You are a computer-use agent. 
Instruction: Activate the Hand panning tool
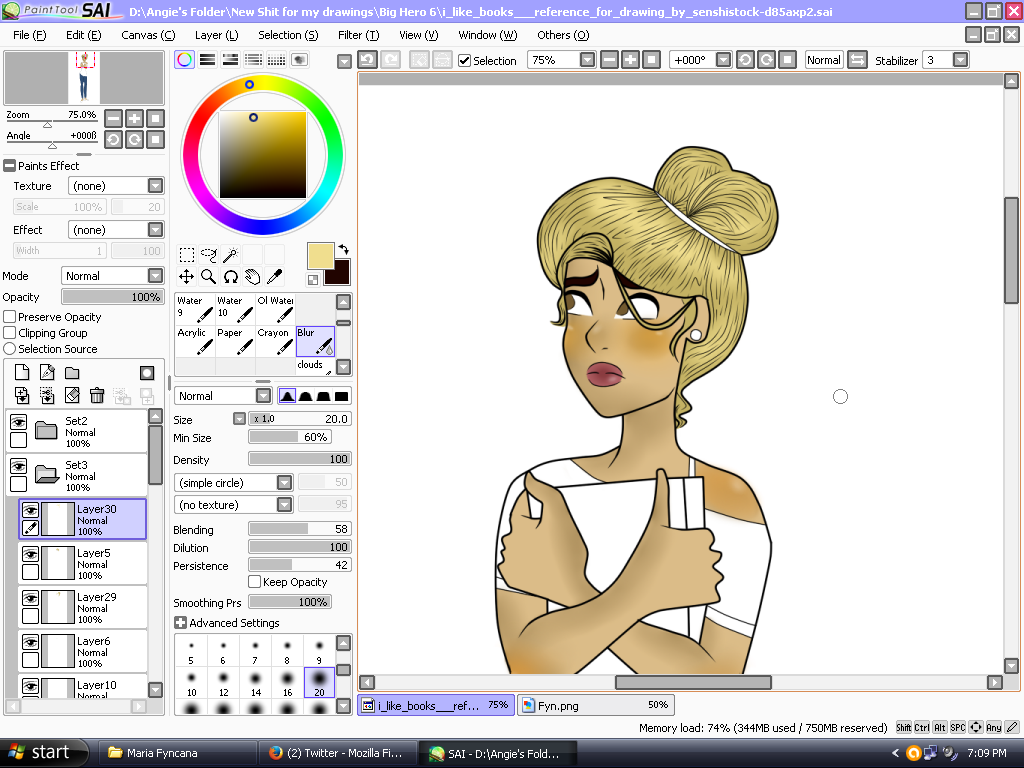tap(253, 276)
